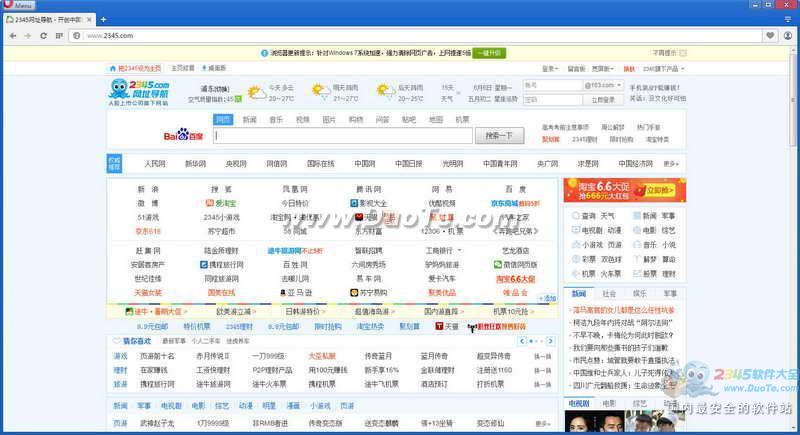
Task: Click the 2345.com octopus logo
Action: [x=139, y=92]
